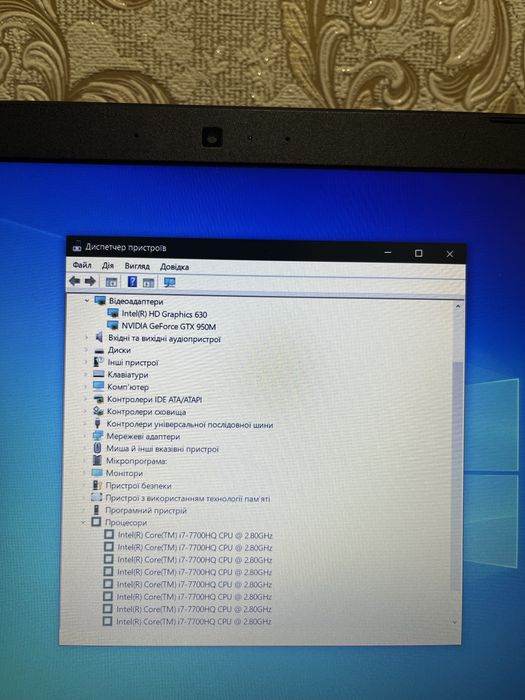
Task: Click the Scan for hardware changes monitor icon
Action: pos(170,282)
